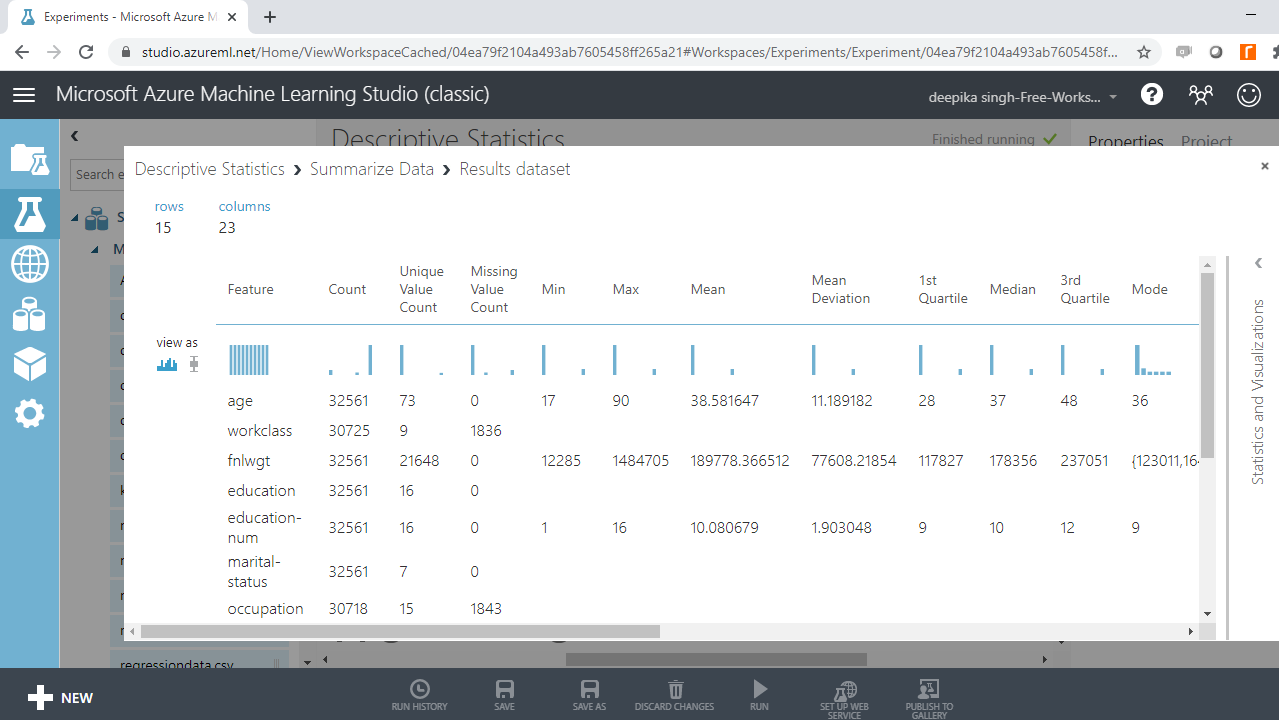Select the Mode column histogram thumbnail

click(1153, 360)
